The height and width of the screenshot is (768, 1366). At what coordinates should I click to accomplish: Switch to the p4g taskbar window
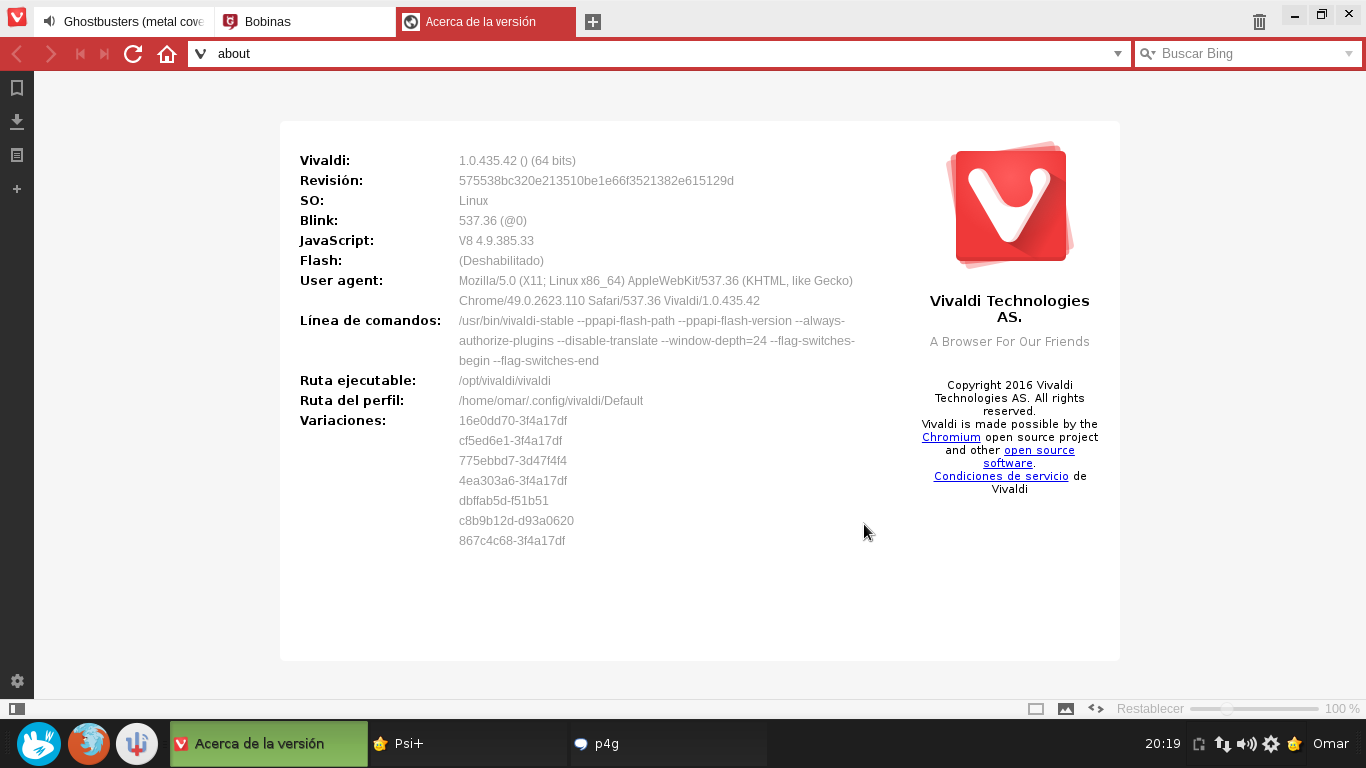pos(668,744)
